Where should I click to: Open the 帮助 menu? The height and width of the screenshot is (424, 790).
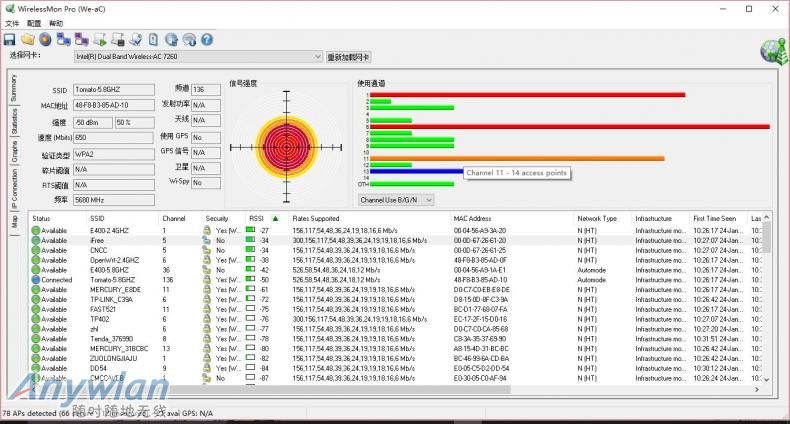56,23
